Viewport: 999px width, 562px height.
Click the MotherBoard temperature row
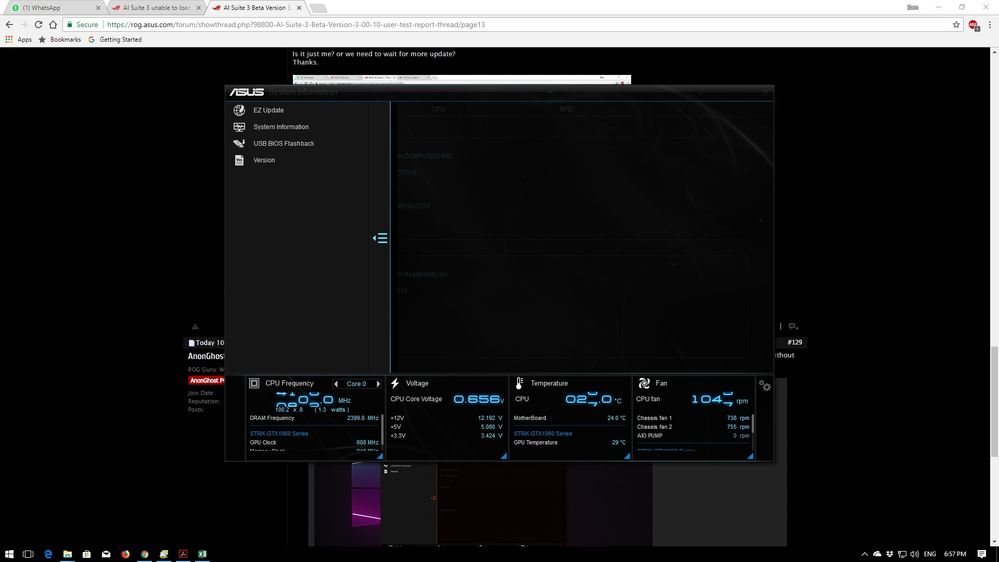[x=570, y=418]
